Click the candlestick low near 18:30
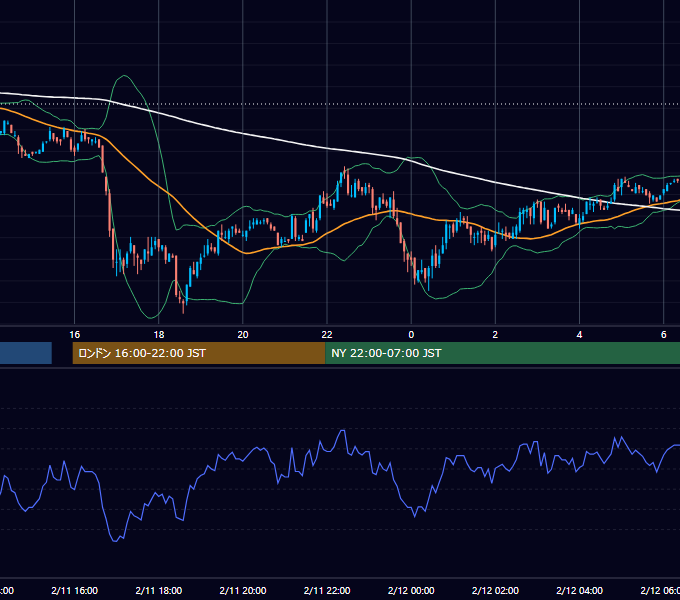This screenshot has width=680, height=600. point(183,308)
